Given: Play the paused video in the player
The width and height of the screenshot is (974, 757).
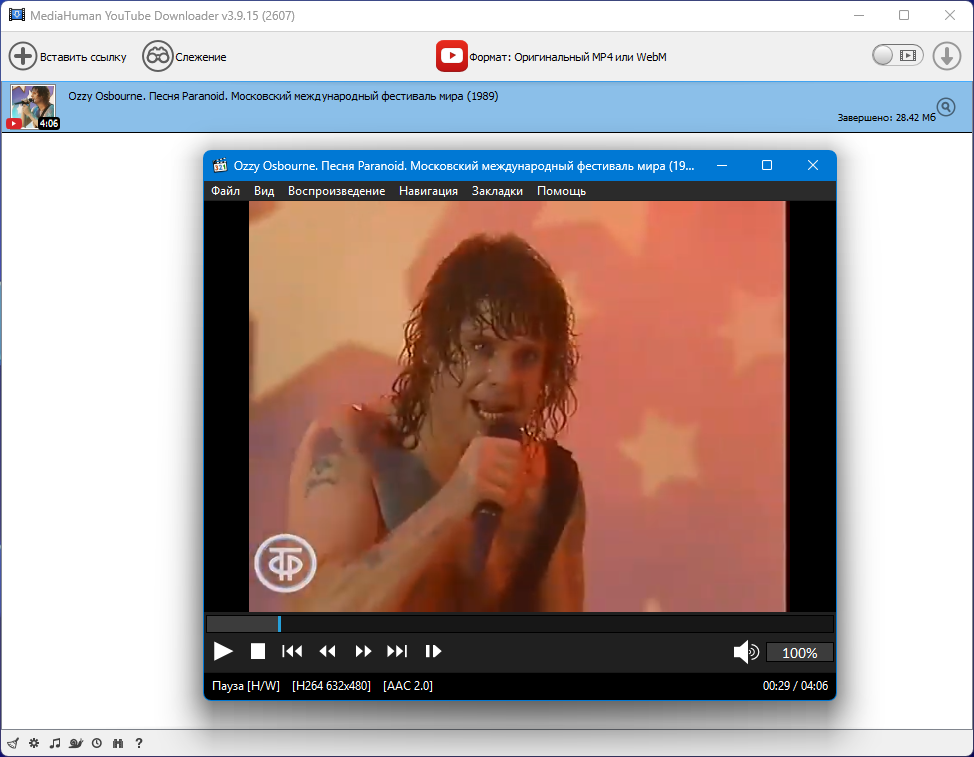Looking at the screenshot, I should coord(223,651).
